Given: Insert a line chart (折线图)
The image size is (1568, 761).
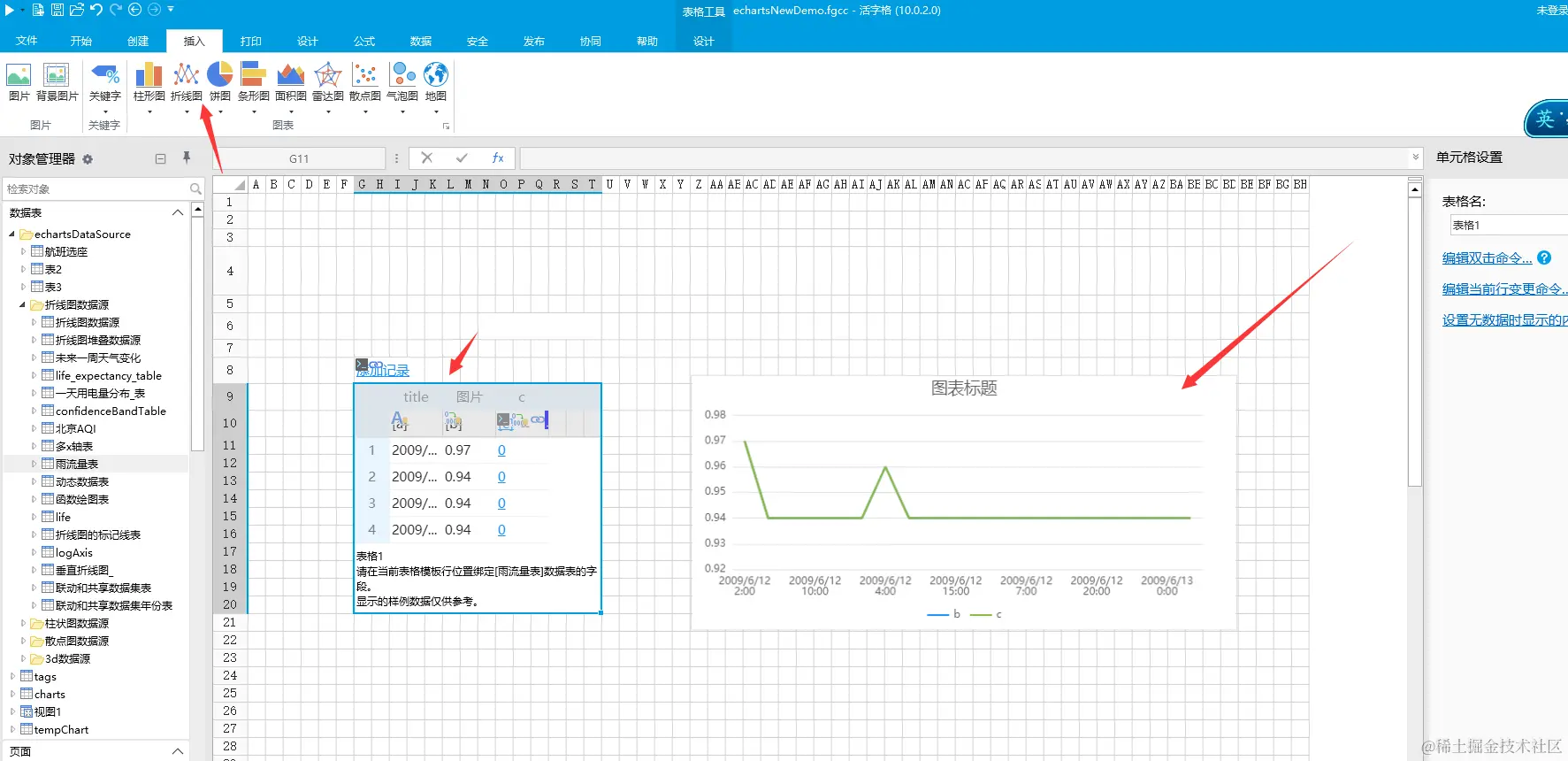Looking at the screenshot, I should (186, 83).
